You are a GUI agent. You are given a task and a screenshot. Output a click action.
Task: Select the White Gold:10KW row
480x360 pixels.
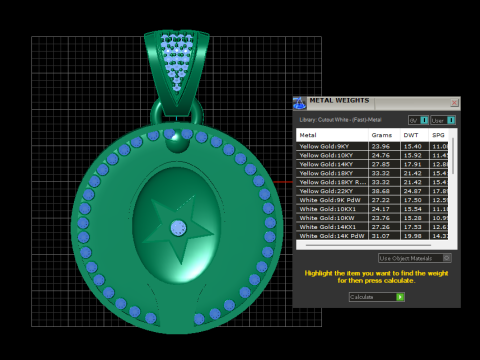click(372, 218)
